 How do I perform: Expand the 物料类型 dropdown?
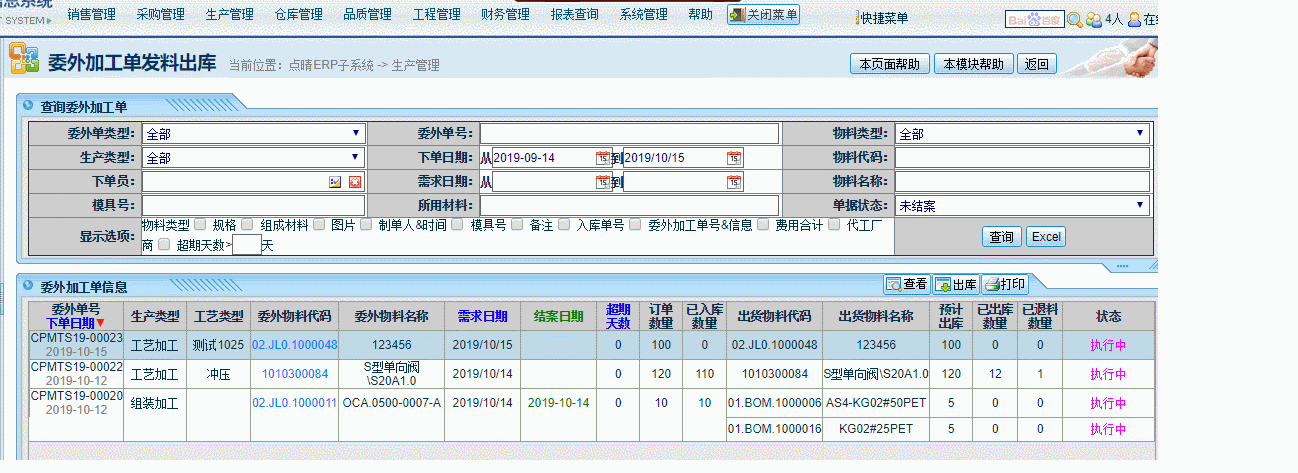[1021, 134]
